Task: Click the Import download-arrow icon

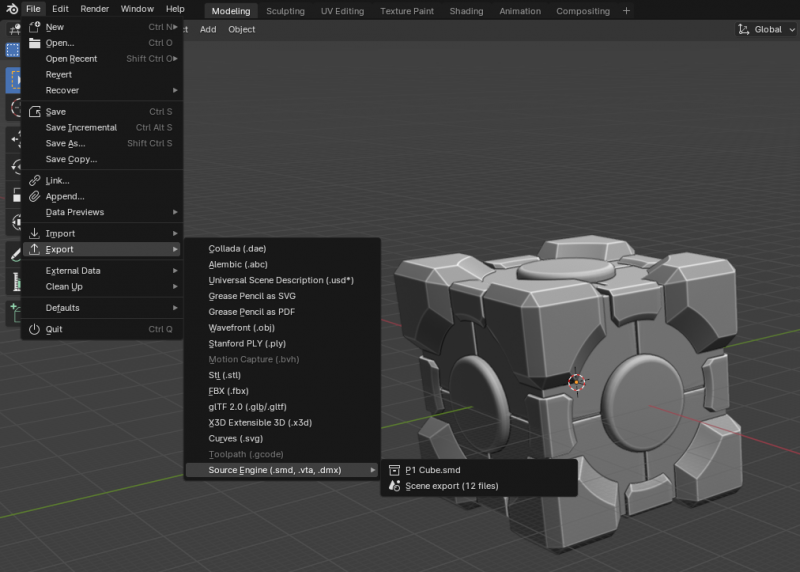Action: point(34,234)
